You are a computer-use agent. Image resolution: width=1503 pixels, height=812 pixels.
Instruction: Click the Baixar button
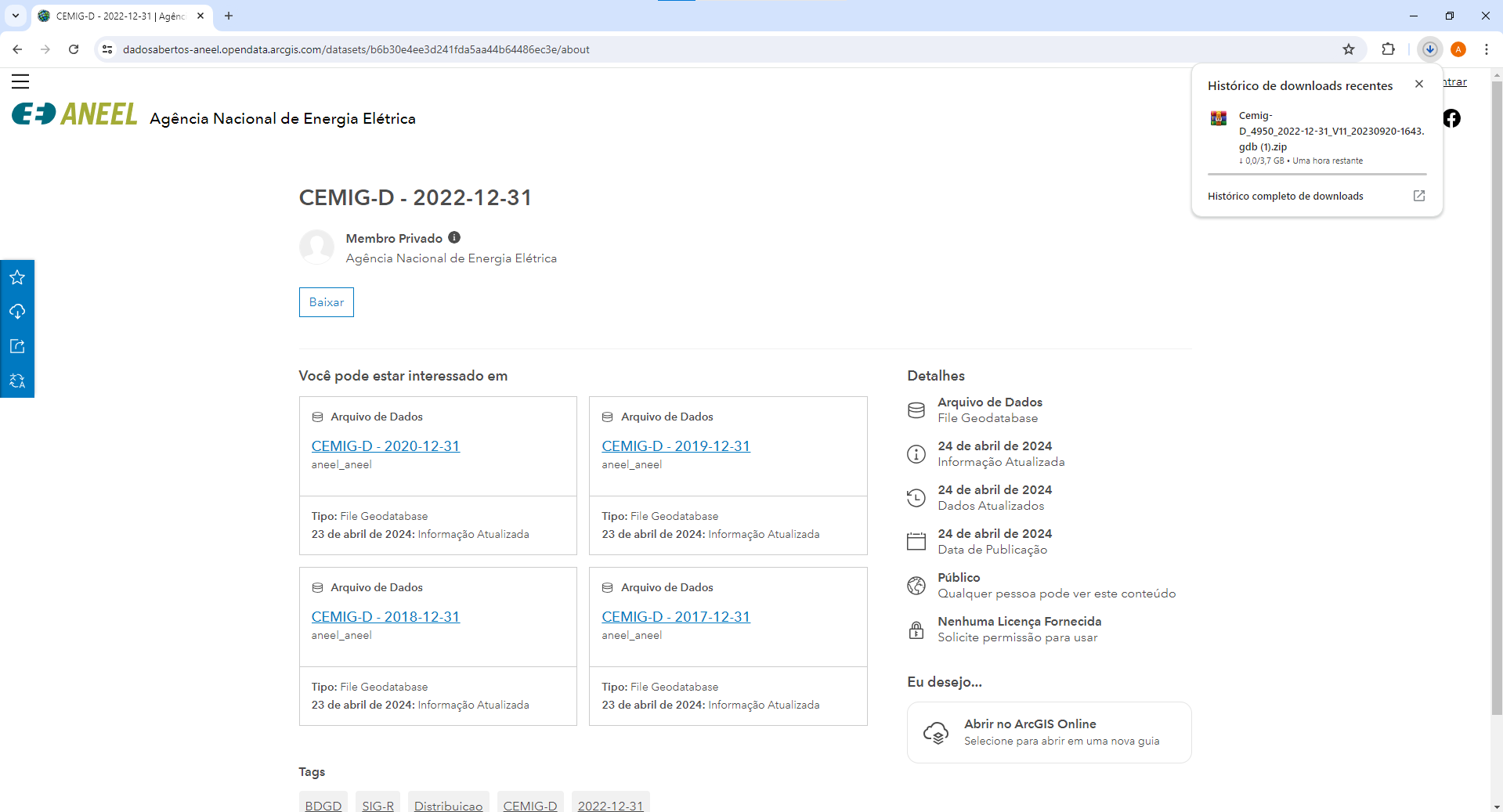(327, 302)
